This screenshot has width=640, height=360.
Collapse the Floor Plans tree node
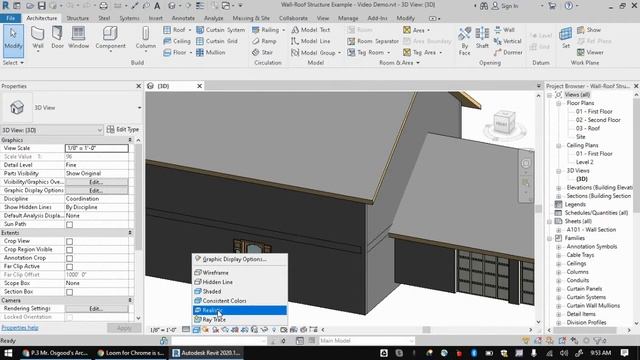click(x=559, y=103)
